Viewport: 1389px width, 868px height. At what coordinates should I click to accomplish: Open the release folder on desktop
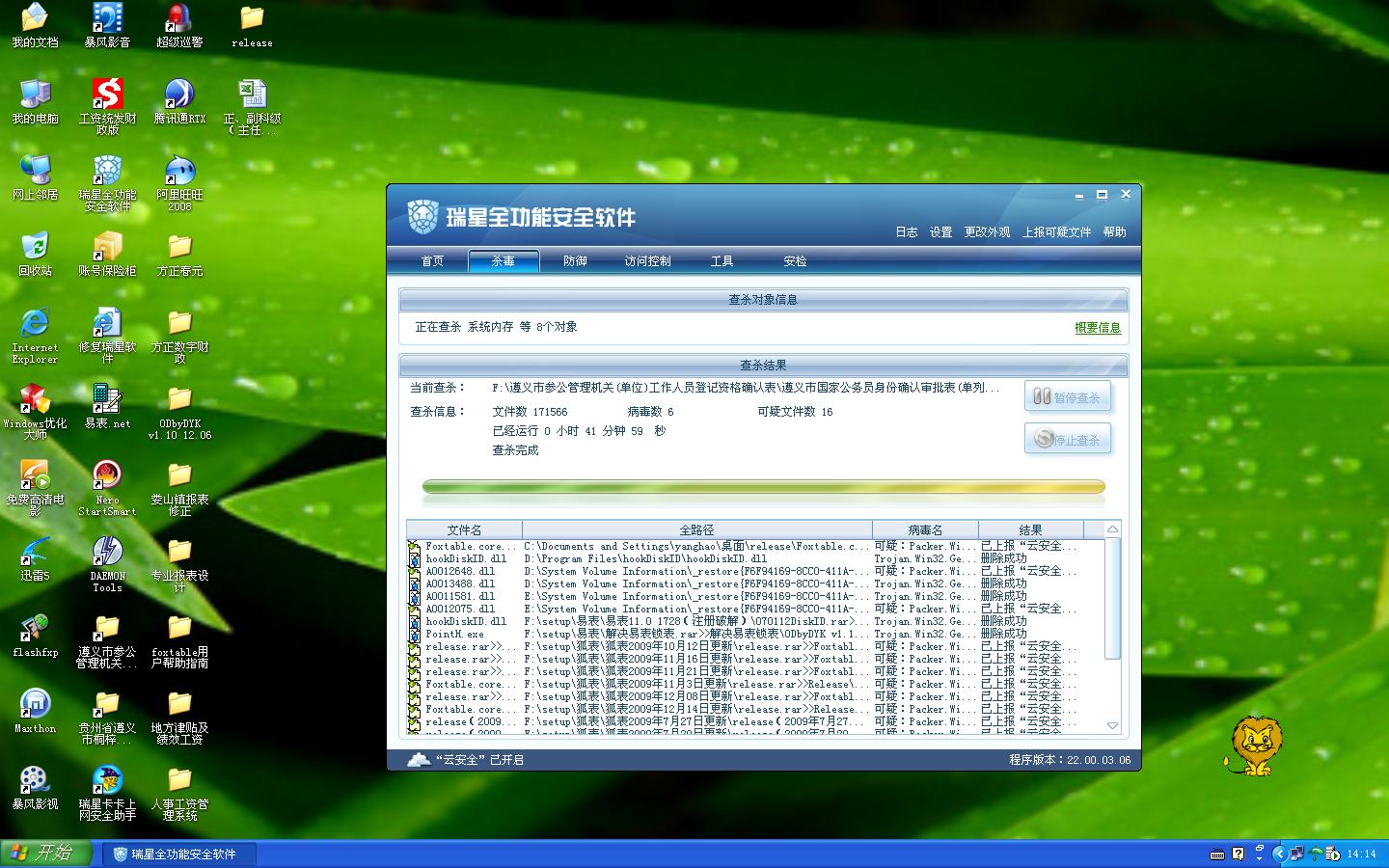[x=252, y=26]
